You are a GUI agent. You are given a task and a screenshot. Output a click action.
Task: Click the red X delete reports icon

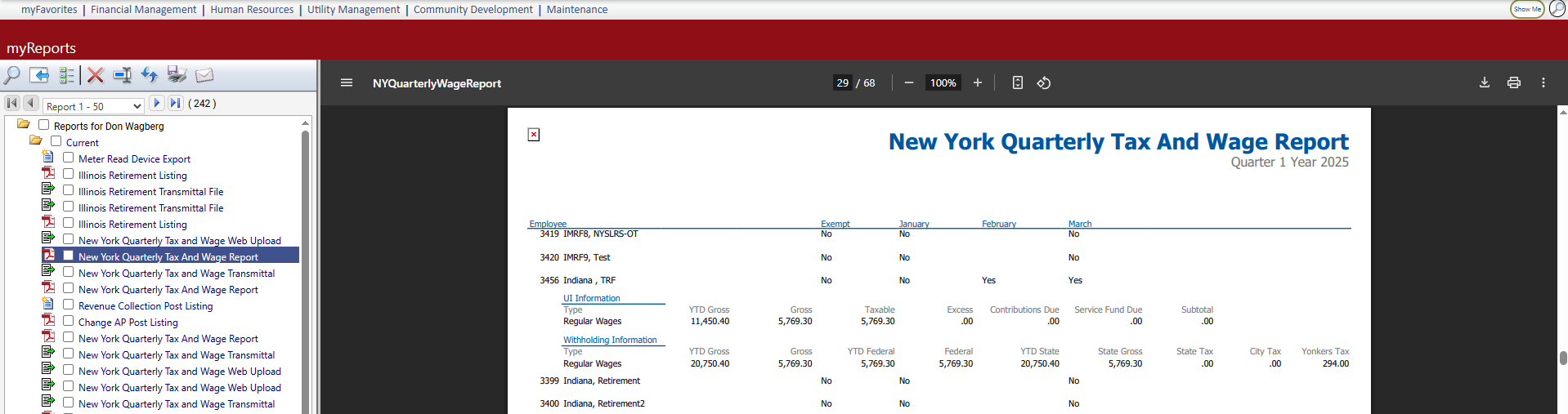[x=96, y=75]
